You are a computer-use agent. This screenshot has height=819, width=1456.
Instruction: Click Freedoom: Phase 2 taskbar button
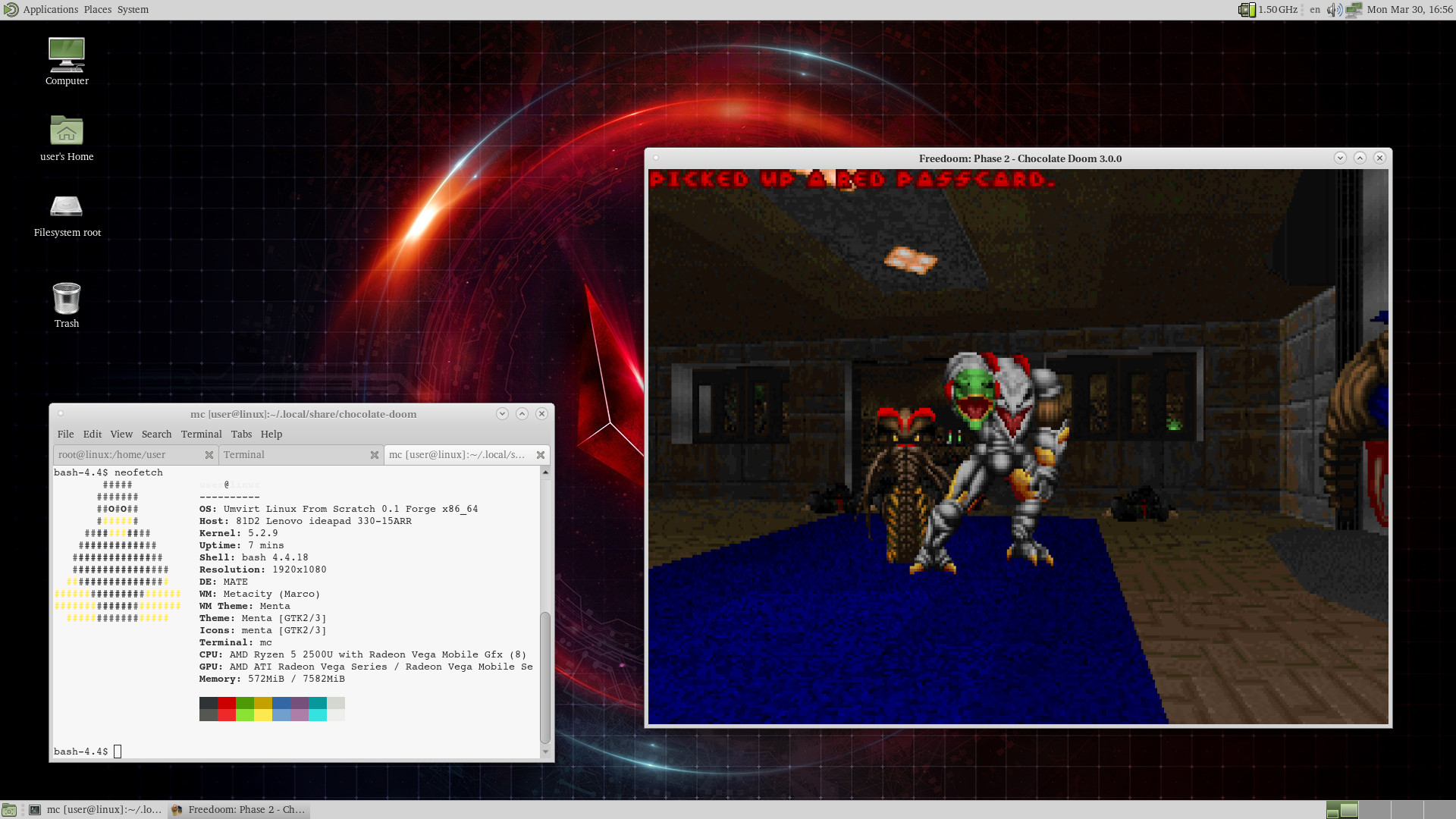(x=239, y=810)
